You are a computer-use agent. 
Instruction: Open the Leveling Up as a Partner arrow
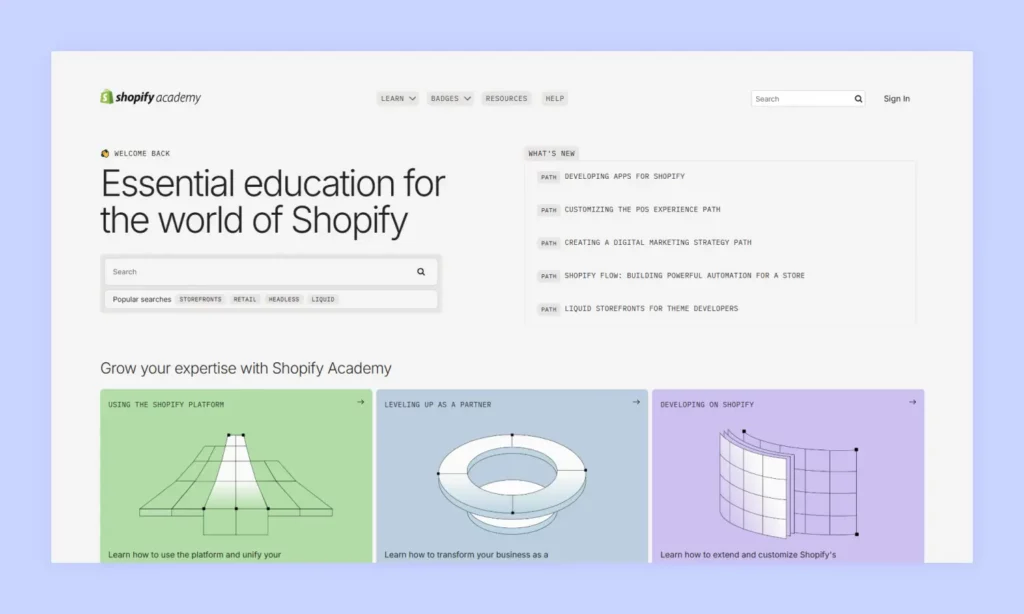tap(635, 402)
